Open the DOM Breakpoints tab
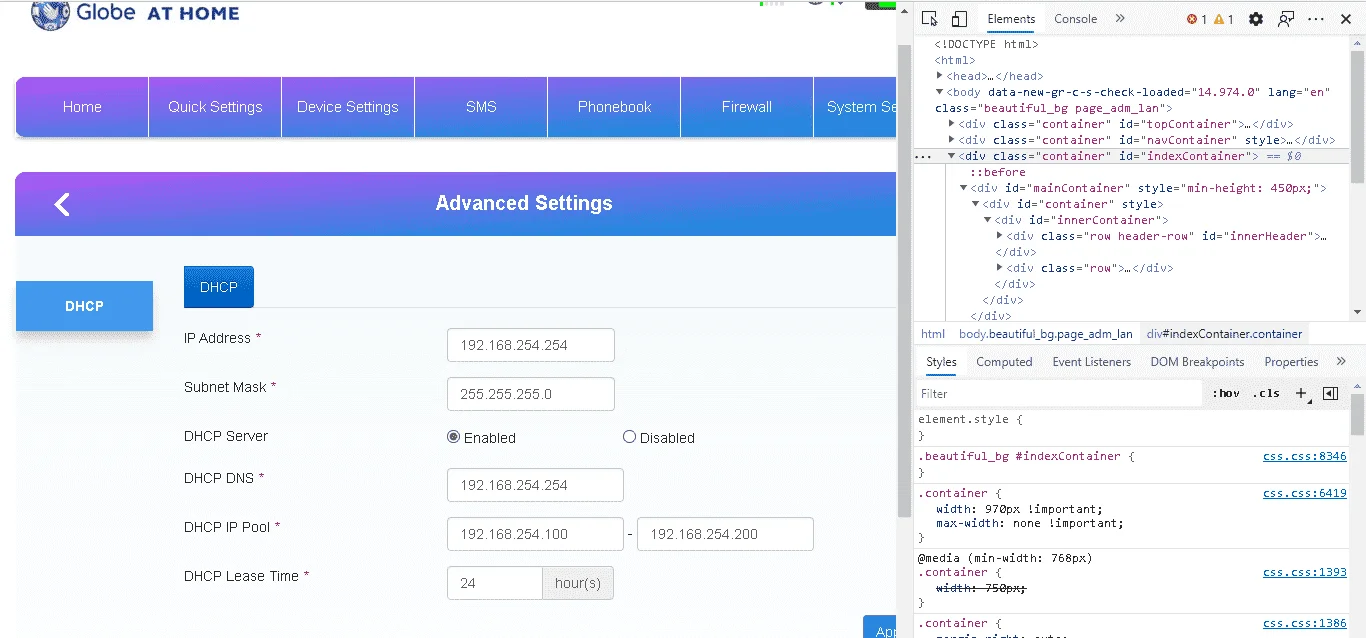This screenshot has height=638, width=1366. tap(1197, 362)
